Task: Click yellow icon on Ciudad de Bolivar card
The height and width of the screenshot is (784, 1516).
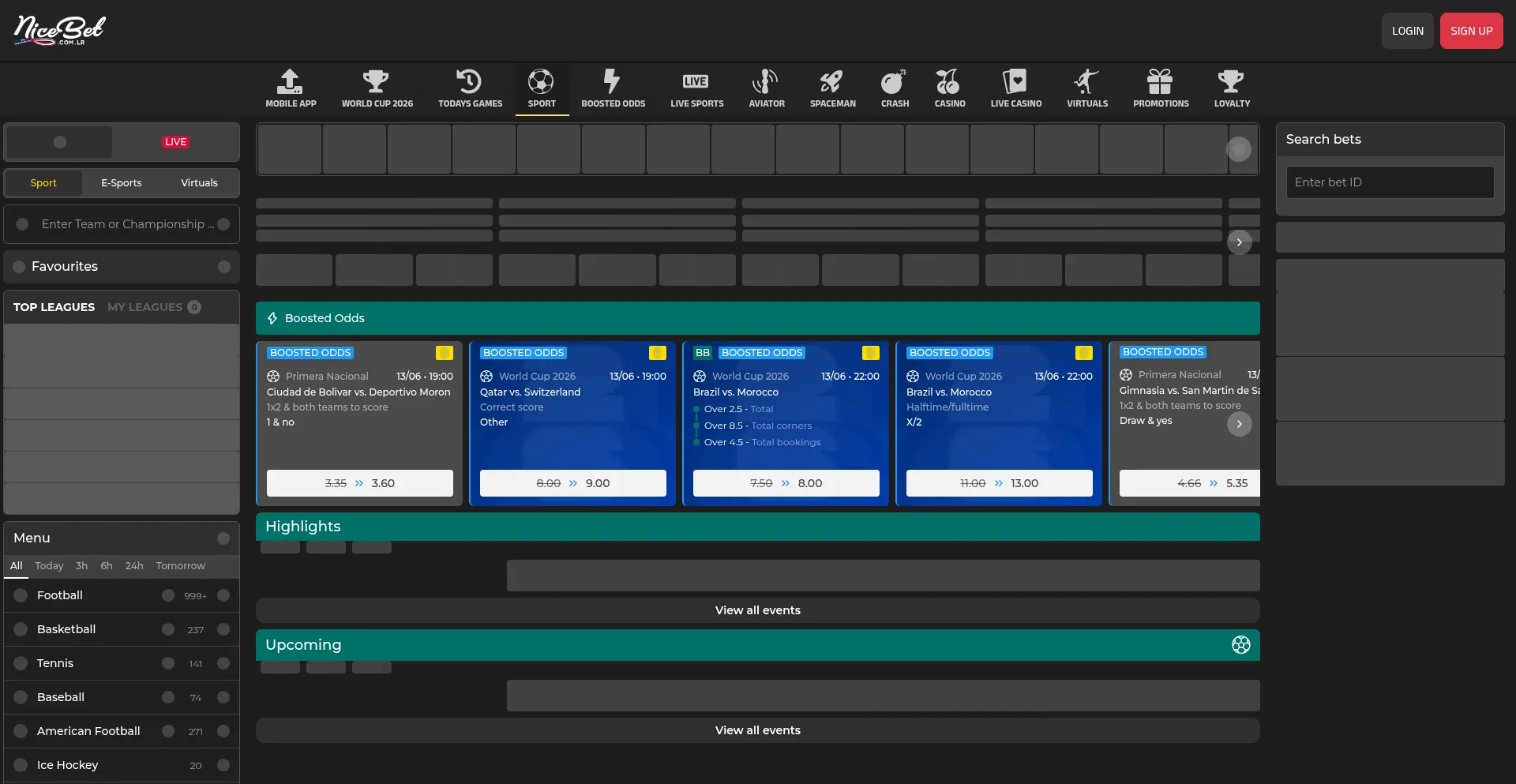Action: click(445, 353)
